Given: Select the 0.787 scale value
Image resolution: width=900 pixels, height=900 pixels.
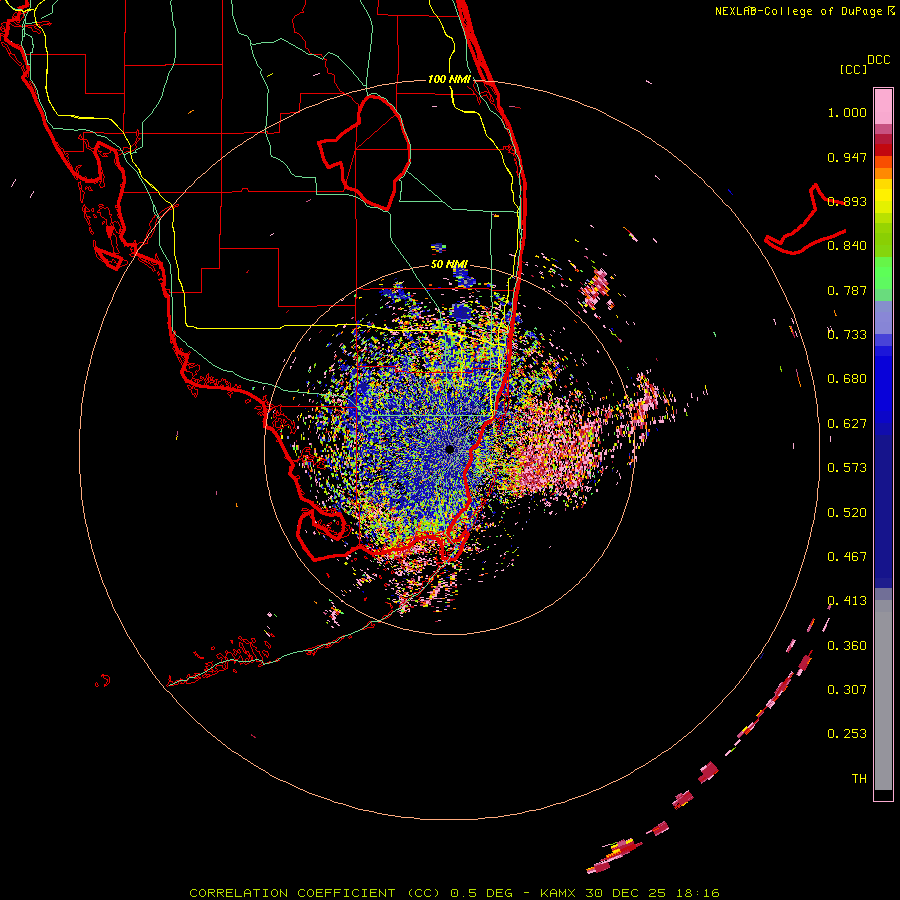Looking at the screenshot, I should [847, 290].
